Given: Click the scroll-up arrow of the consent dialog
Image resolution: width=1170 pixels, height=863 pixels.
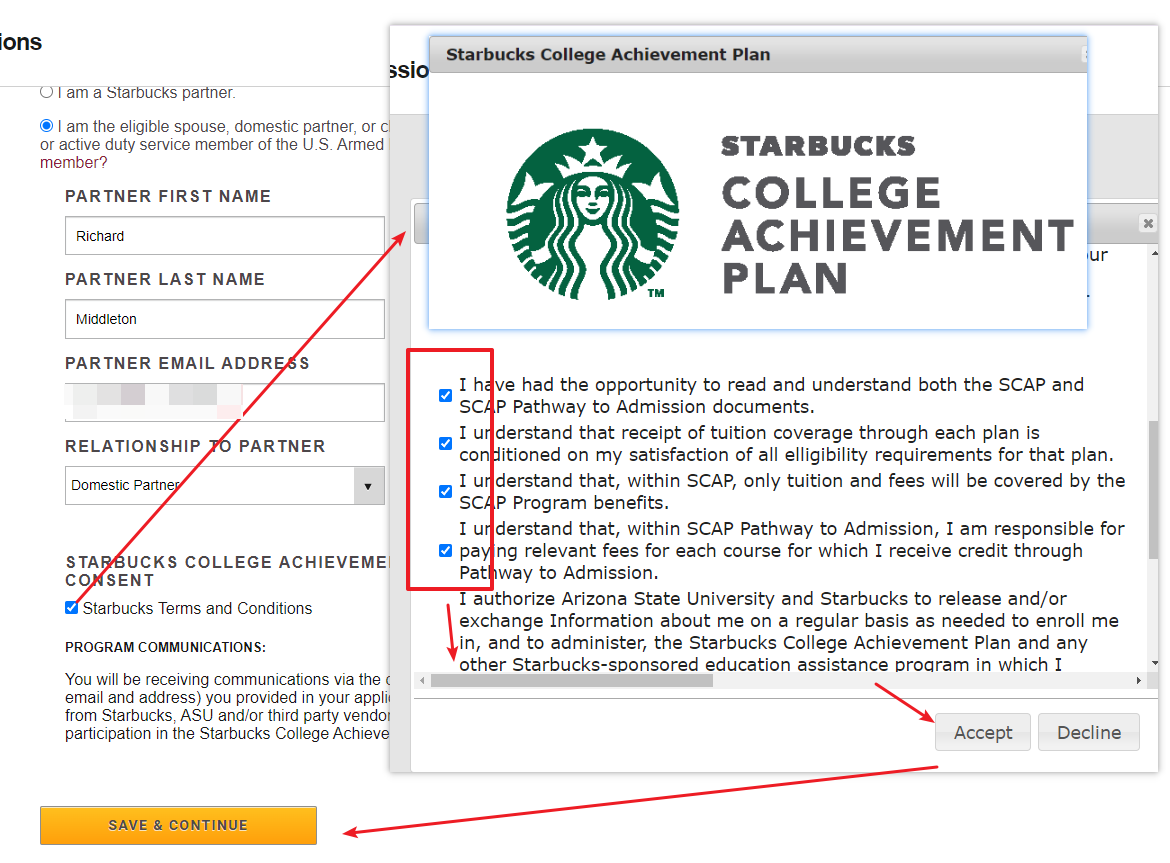Looking at the screenshot, I should [x=1154, y=254].
